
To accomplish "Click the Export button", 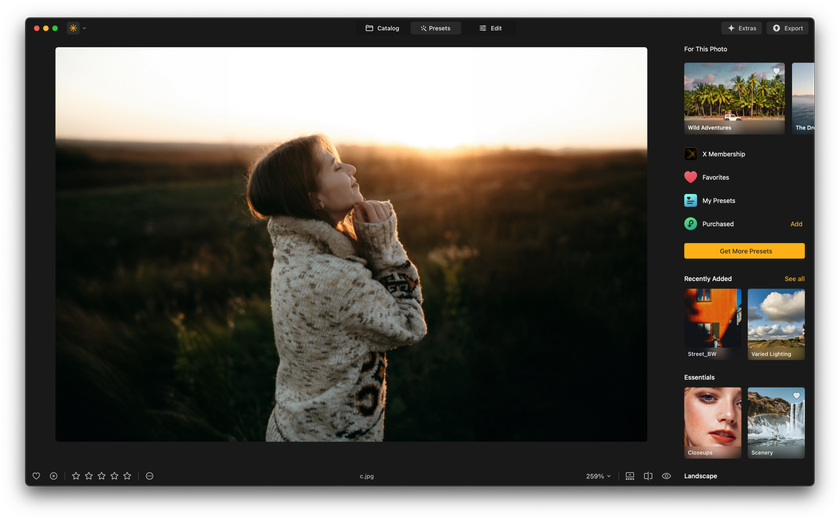I will pyautogui.click(x=788, y=28).
